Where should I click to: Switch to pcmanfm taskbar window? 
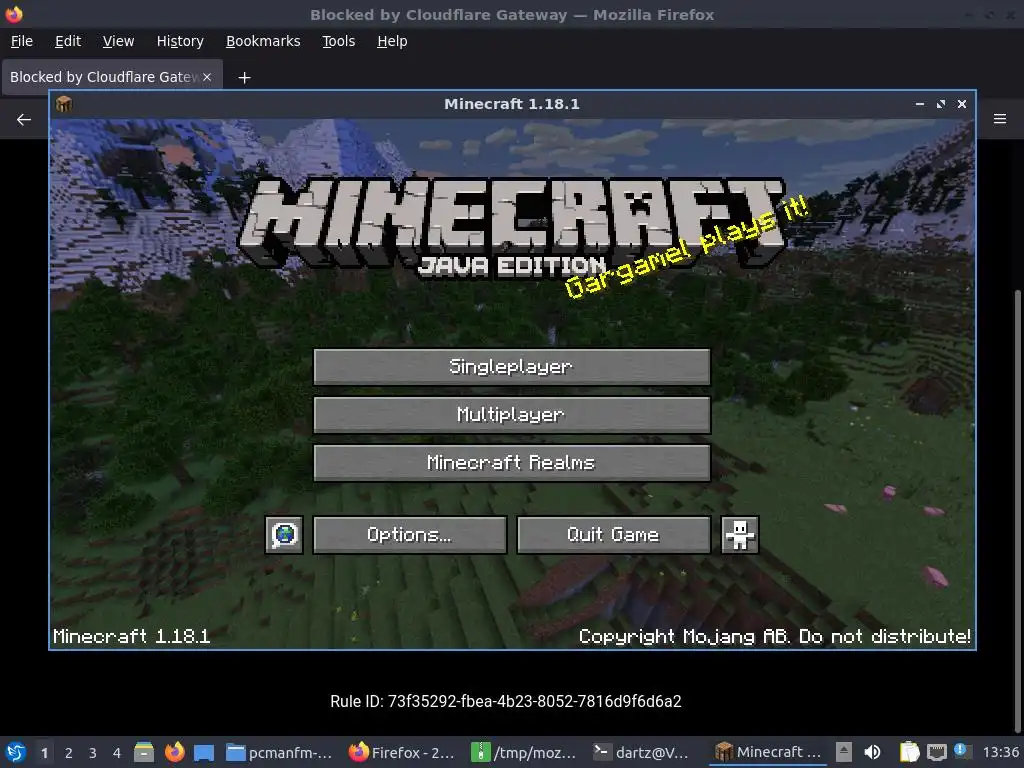[280, 752]
